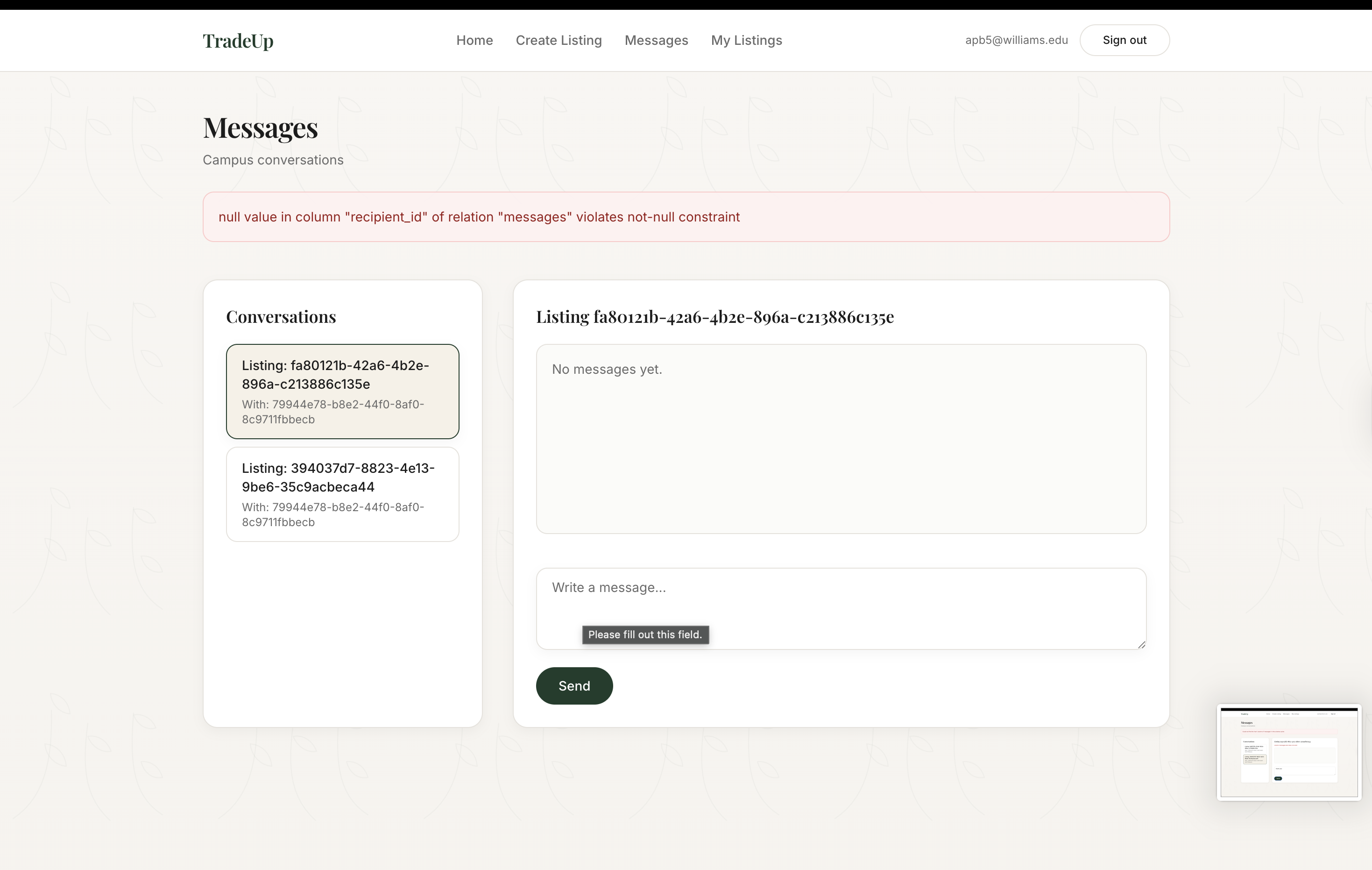Send the message
This screenshot has width=1372, height=870.
pyautogui.click(x=574, y=686)
